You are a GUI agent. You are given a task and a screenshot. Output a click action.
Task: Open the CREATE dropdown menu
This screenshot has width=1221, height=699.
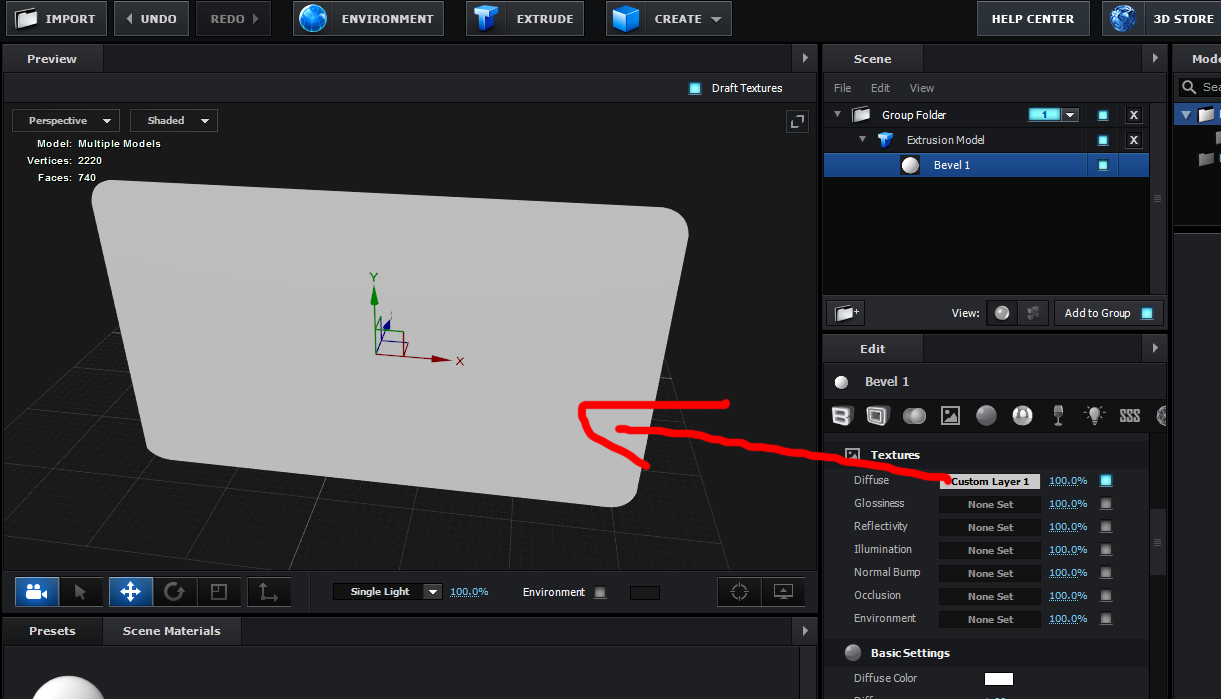[669, 18]
